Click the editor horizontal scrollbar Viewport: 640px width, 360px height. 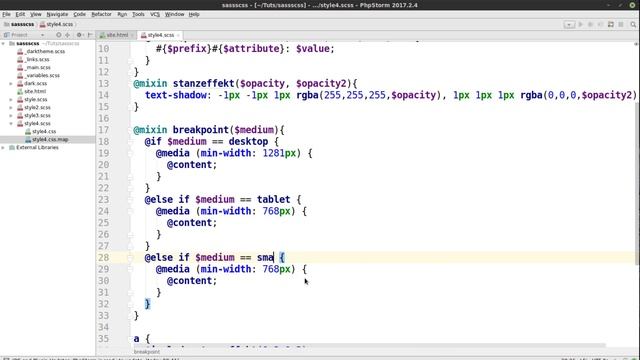[x=369, y=345]
